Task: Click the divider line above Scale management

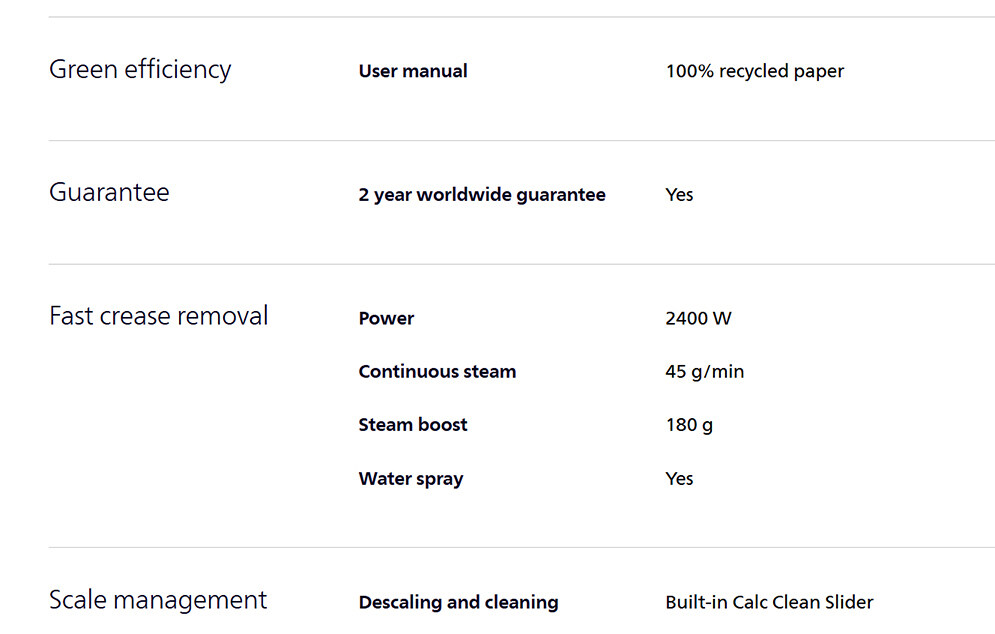Action: pos(520,547)
